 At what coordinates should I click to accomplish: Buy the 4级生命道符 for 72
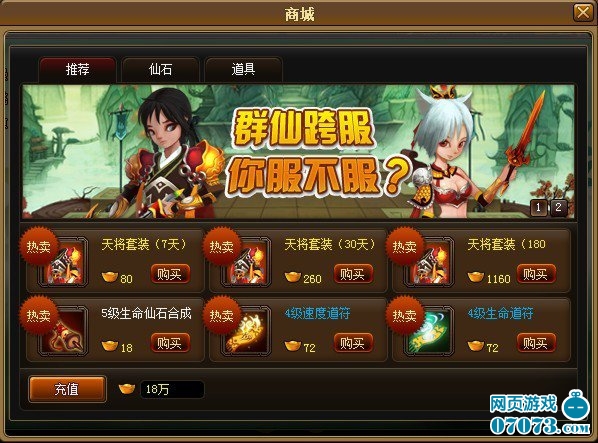[536, 343]
